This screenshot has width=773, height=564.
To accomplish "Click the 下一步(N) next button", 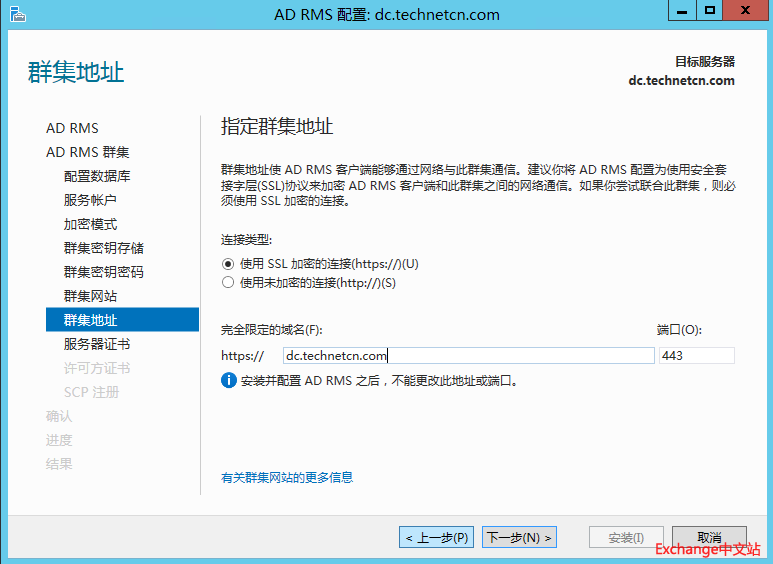I will coord(519,538).
